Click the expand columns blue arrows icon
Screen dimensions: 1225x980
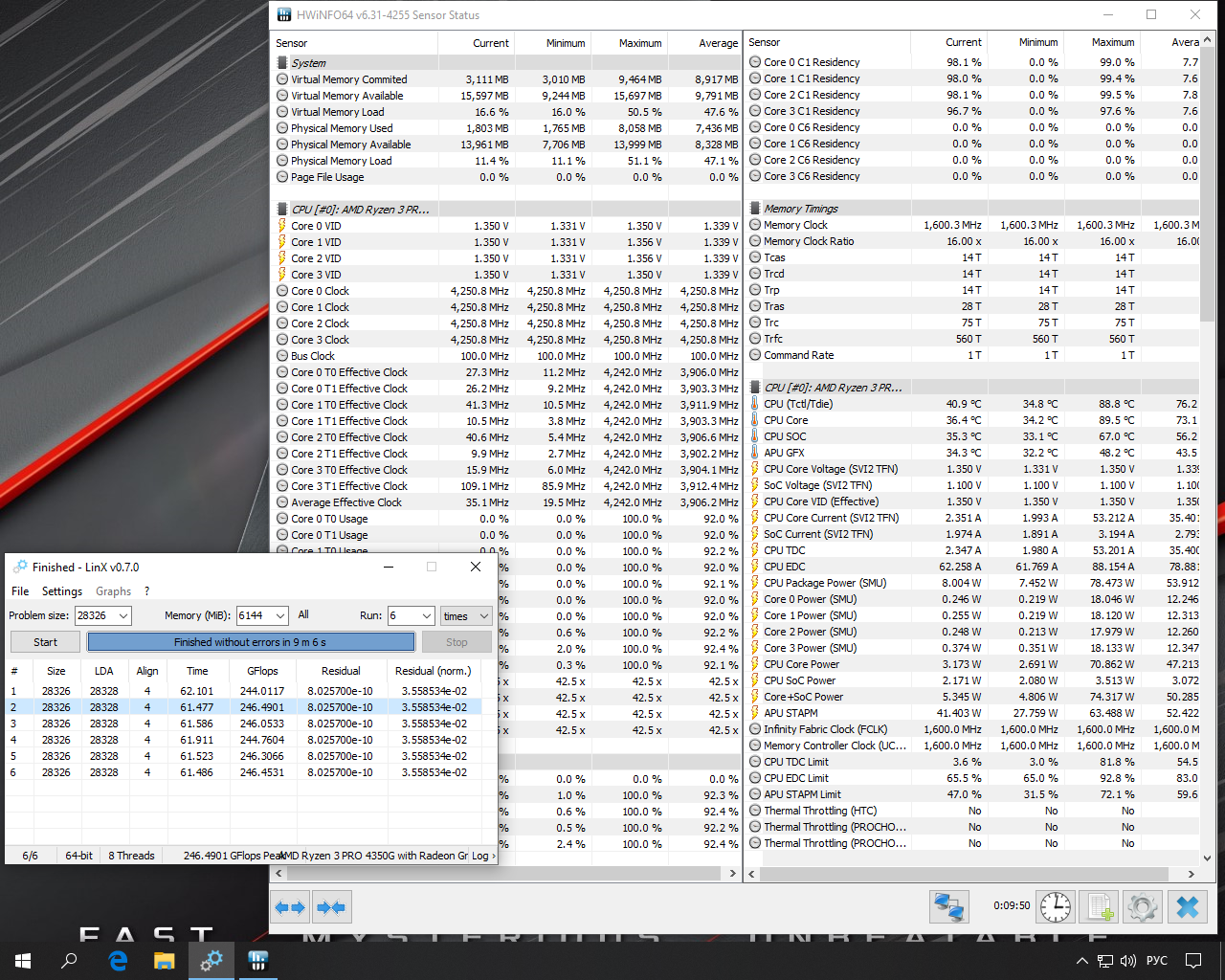coord(290,906)
